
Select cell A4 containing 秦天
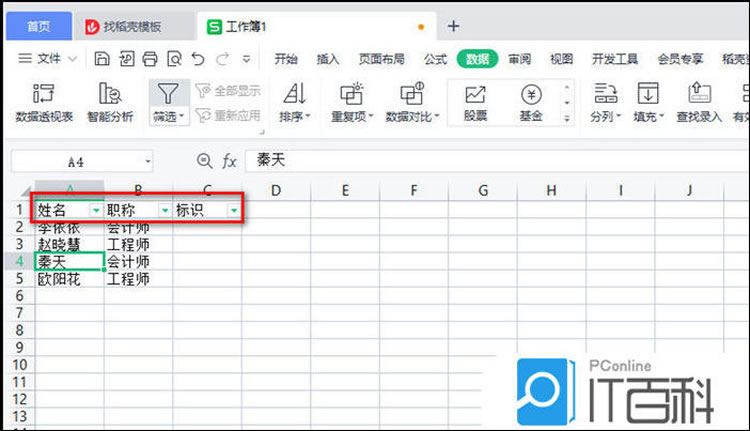click(69, 262)
